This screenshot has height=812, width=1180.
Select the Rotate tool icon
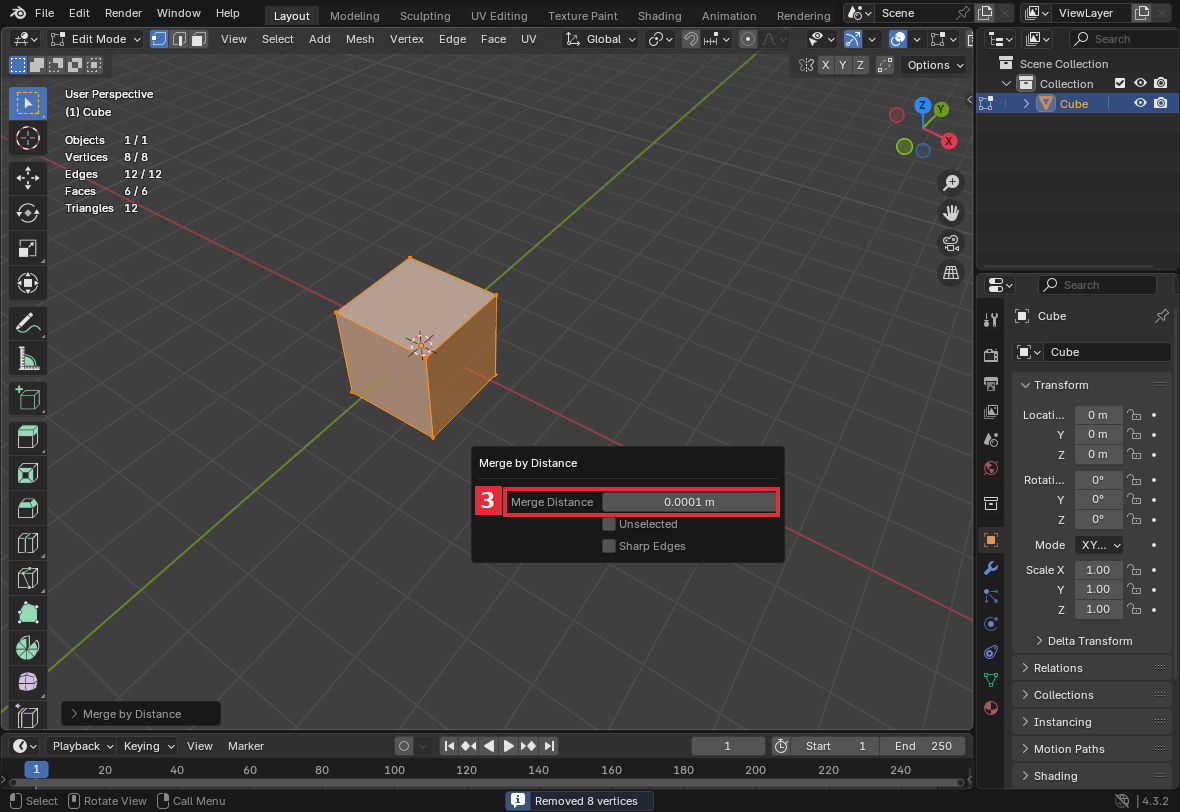coord(28,213)
